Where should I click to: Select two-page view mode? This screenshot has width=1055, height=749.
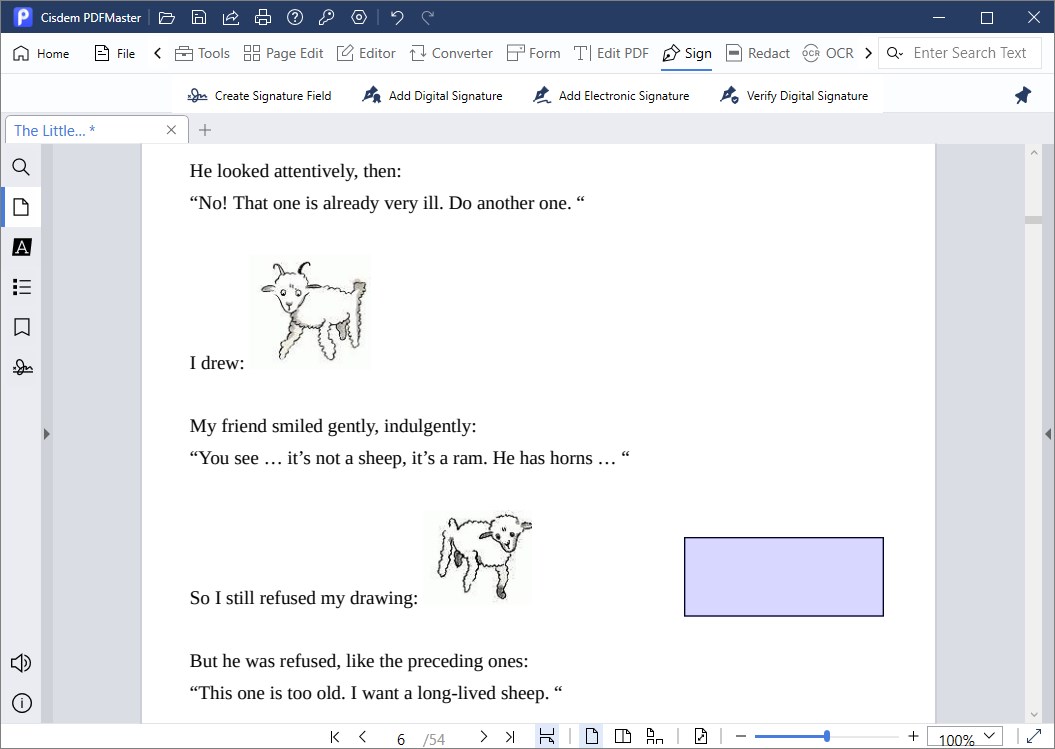pos(623,736)
